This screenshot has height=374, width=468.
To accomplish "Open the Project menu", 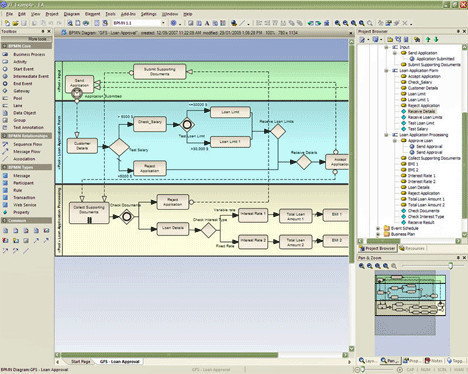I will click(x=52, y=14).
